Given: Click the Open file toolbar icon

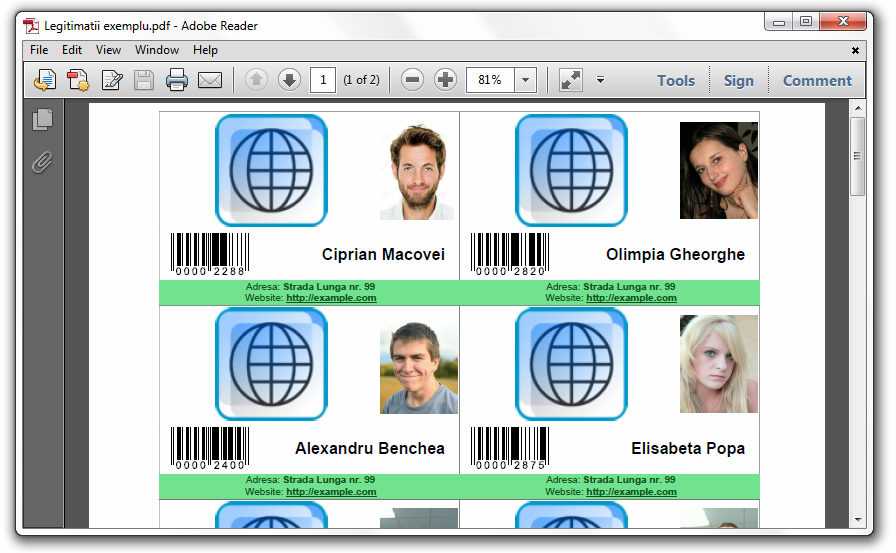Looking at the screenshot, I should point(45,80).
